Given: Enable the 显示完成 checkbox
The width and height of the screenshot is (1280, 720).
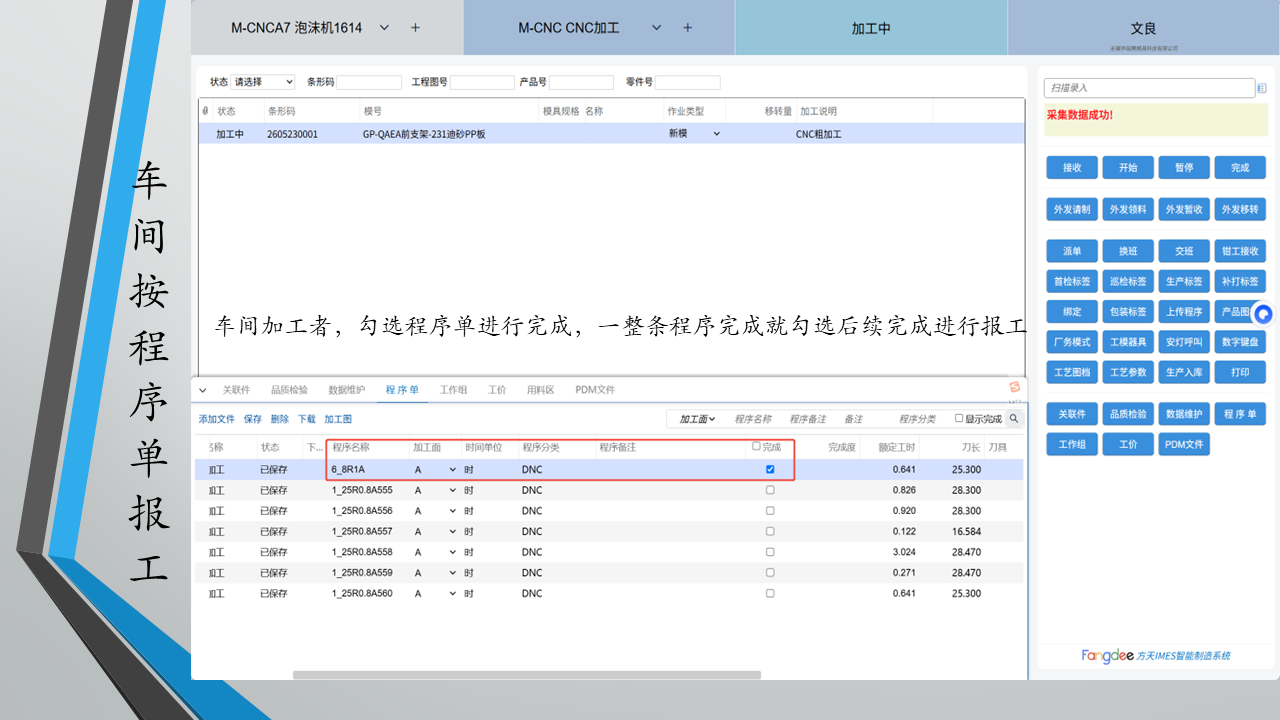Looking at the screenshot, I should point(959,419).
